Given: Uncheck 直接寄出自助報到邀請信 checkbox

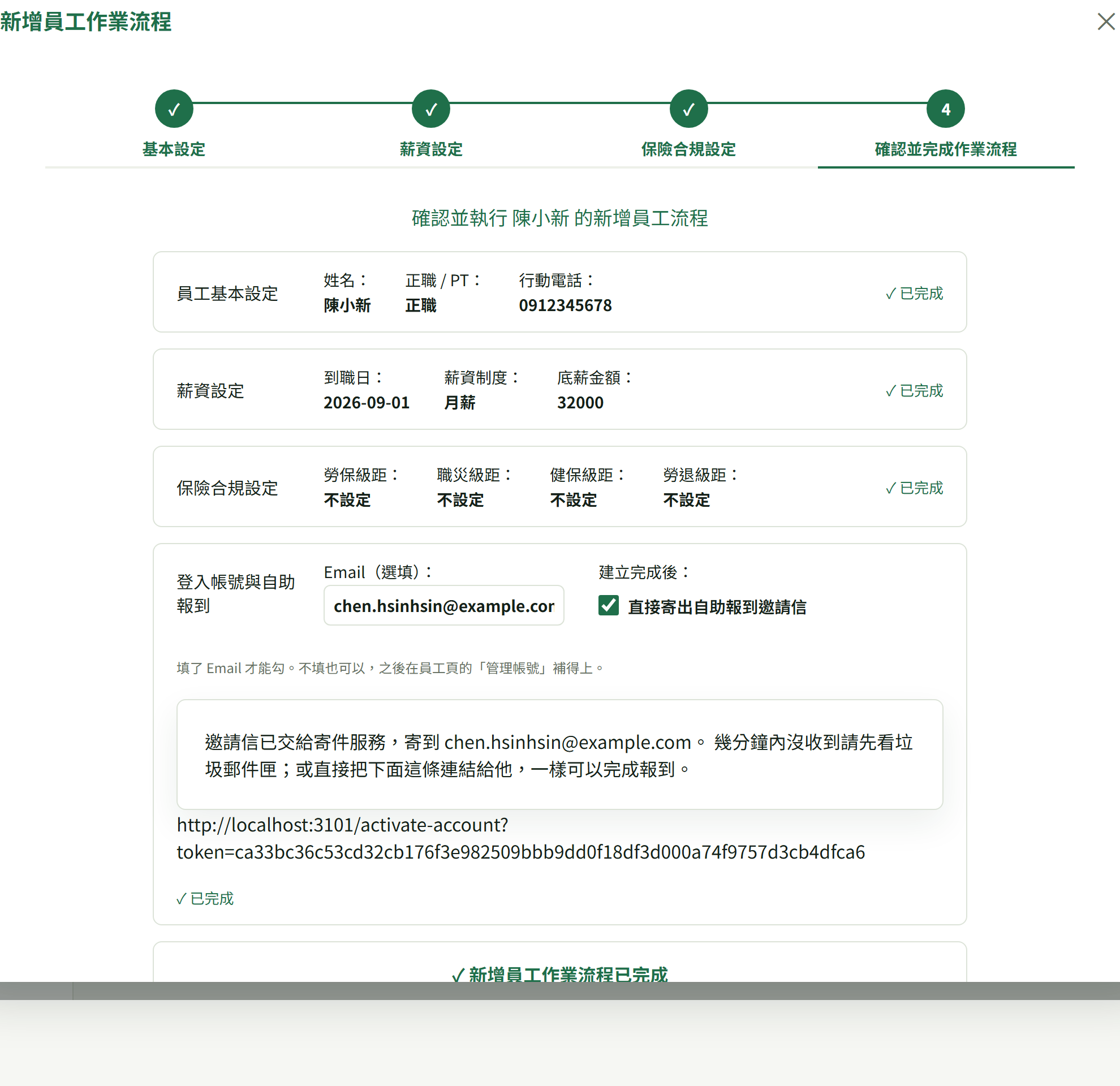Looking at the screenshot, I should coord(609,605).
